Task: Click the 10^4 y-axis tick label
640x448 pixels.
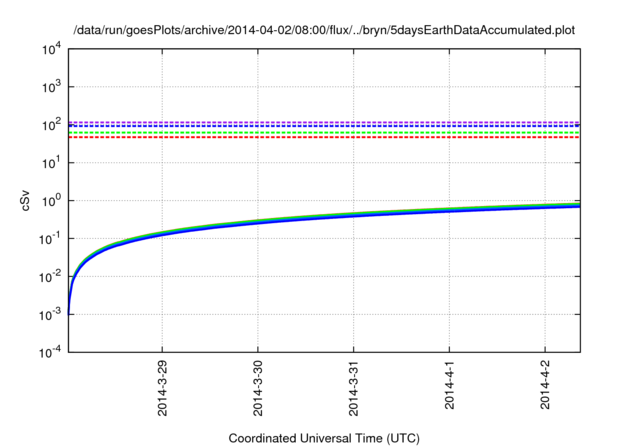Action: pos(52,50)
